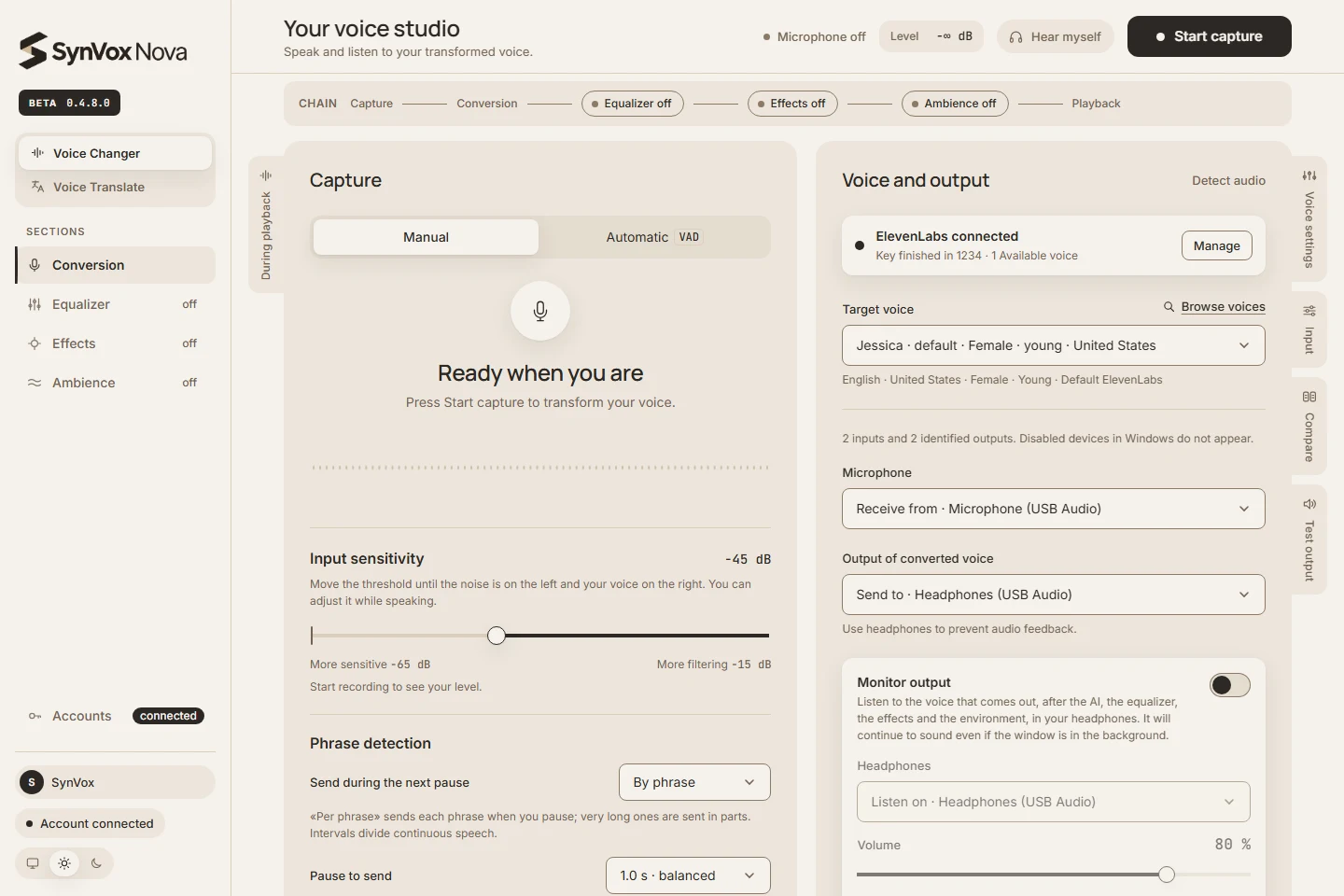Select the dark theme moon icon
Viewport: 1344px width, 896px height.
[96, 863]
